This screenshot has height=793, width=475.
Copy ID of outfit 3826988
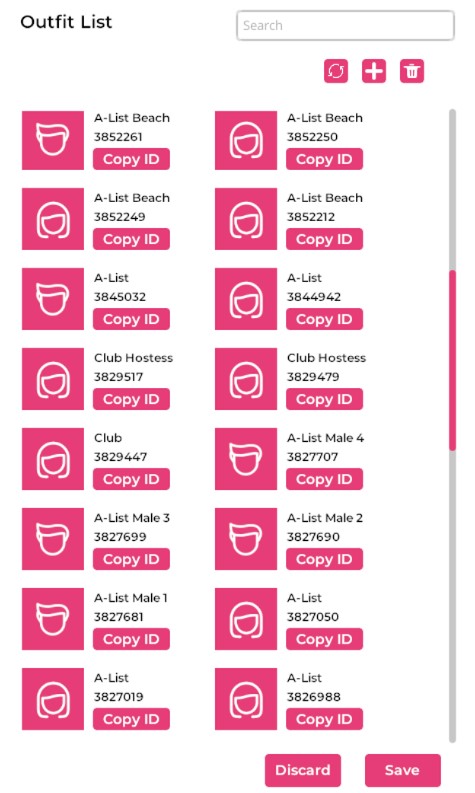(x=324, y=719)
